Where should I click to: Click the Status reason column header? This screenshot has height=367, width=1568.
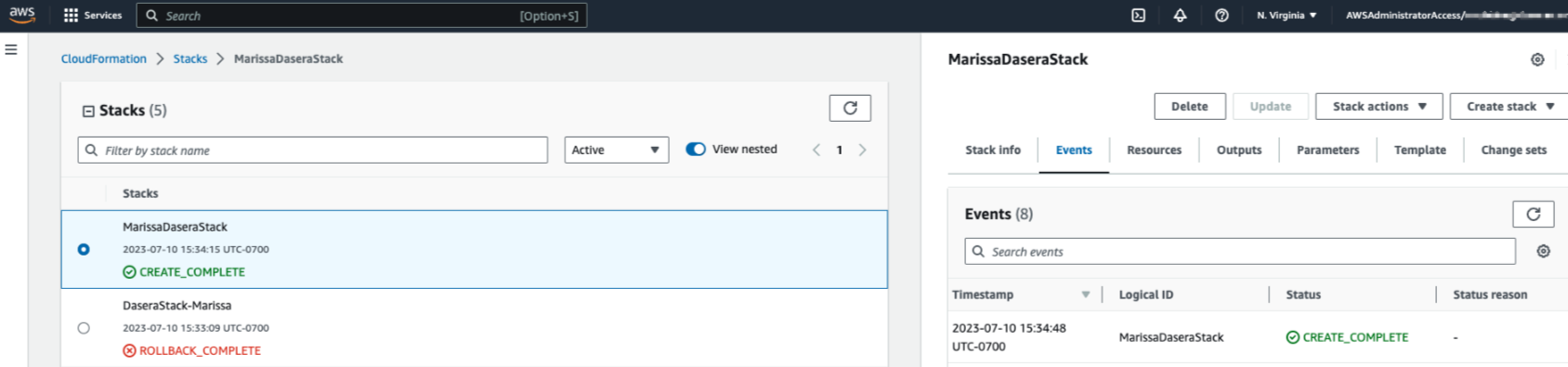click(1490, 295)
